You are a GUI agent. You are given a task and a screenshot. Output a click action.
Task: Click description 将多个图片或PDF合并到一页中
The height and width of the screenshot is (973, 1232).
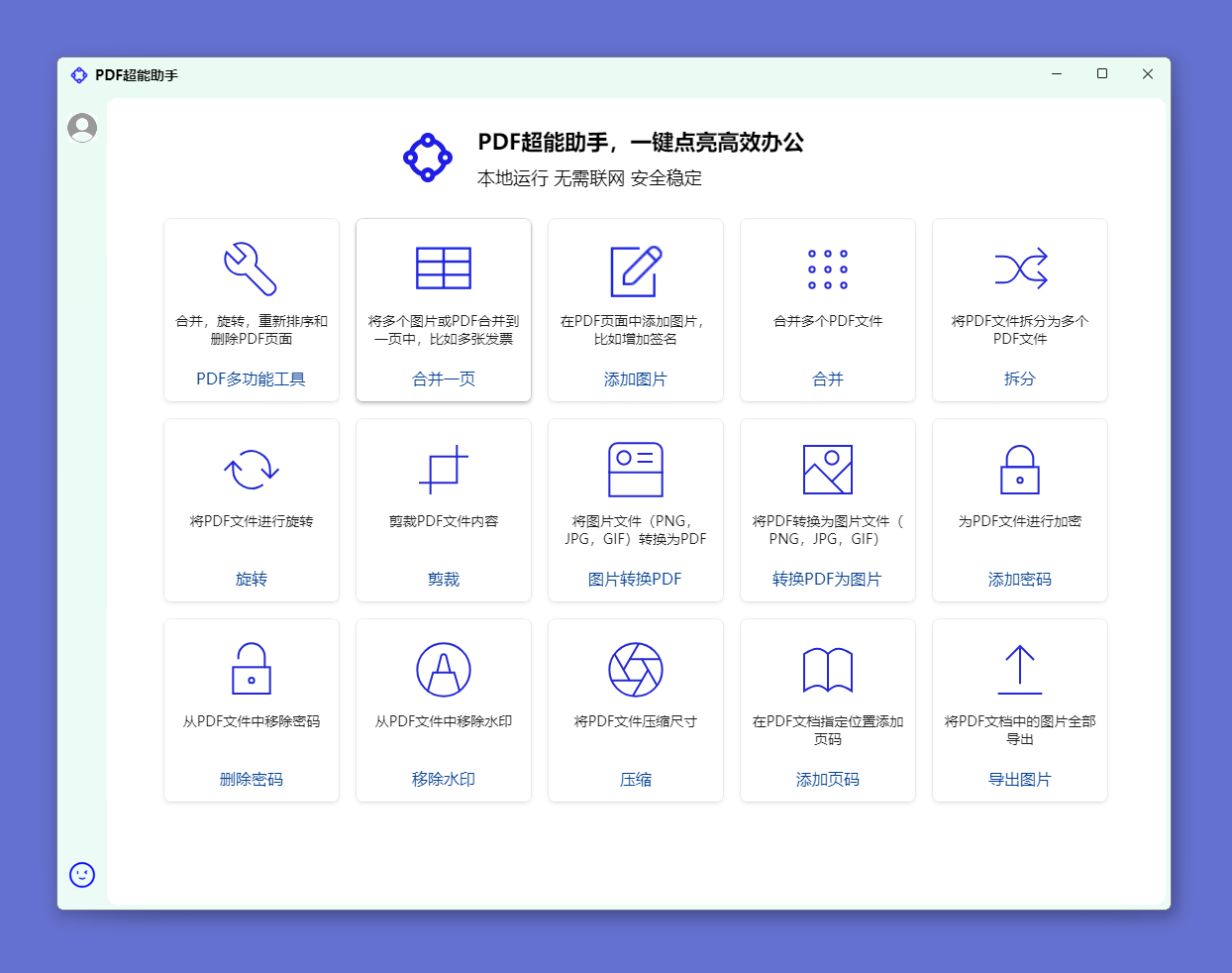444,330
